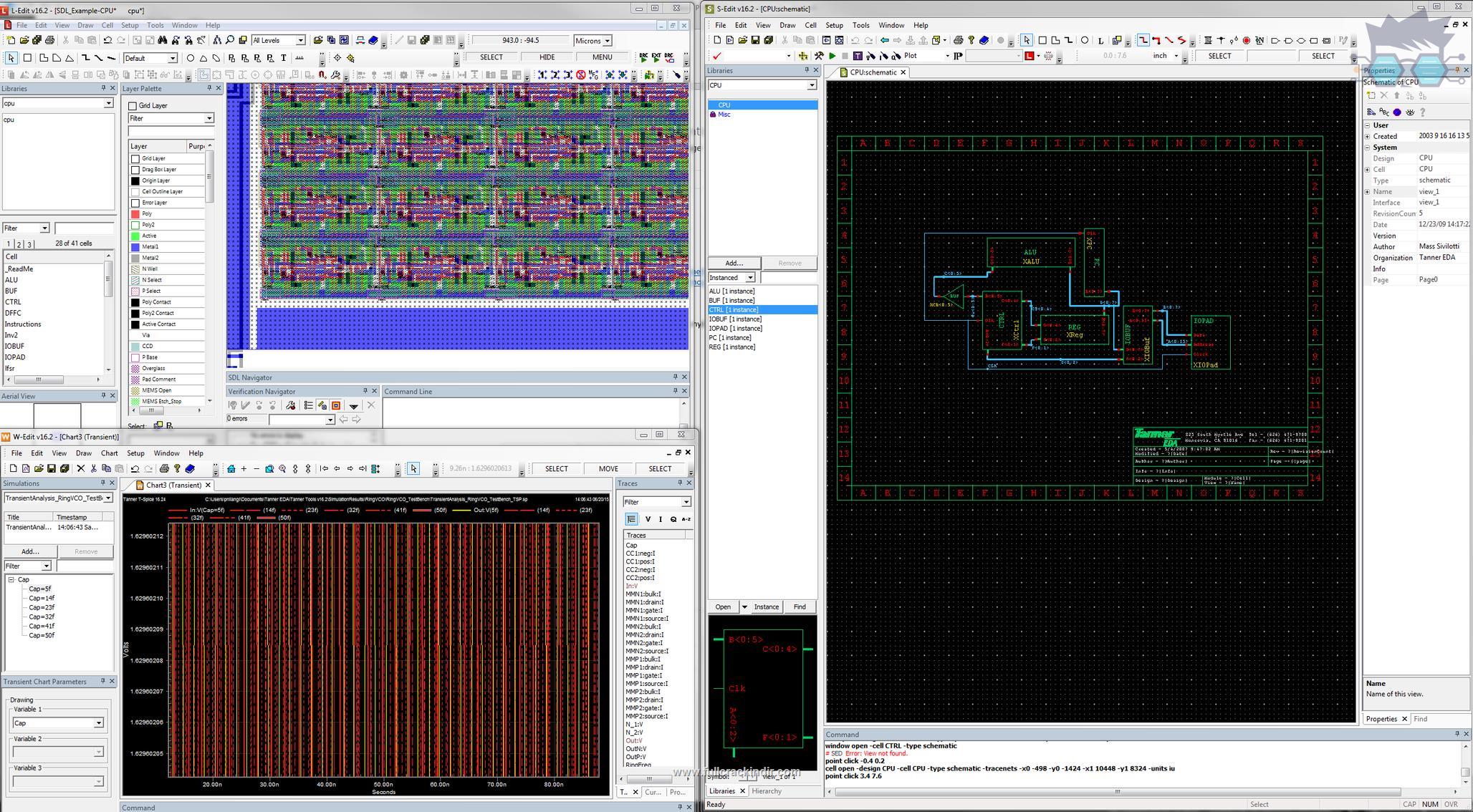Click the red no-entry icon in L-Edit
Screen dimensions: 1473x812
click(581, 74)
